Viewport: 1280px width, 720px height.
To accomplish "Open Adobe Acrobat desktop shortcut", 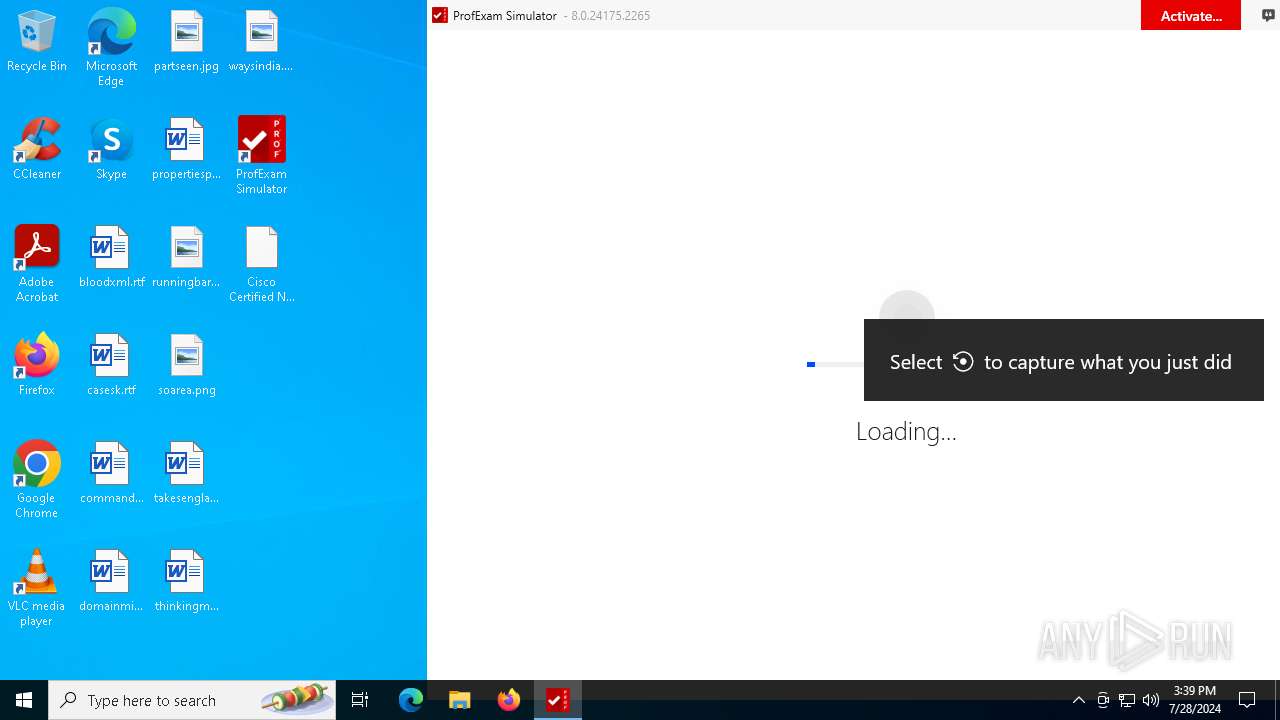I will tap(37, 264).
